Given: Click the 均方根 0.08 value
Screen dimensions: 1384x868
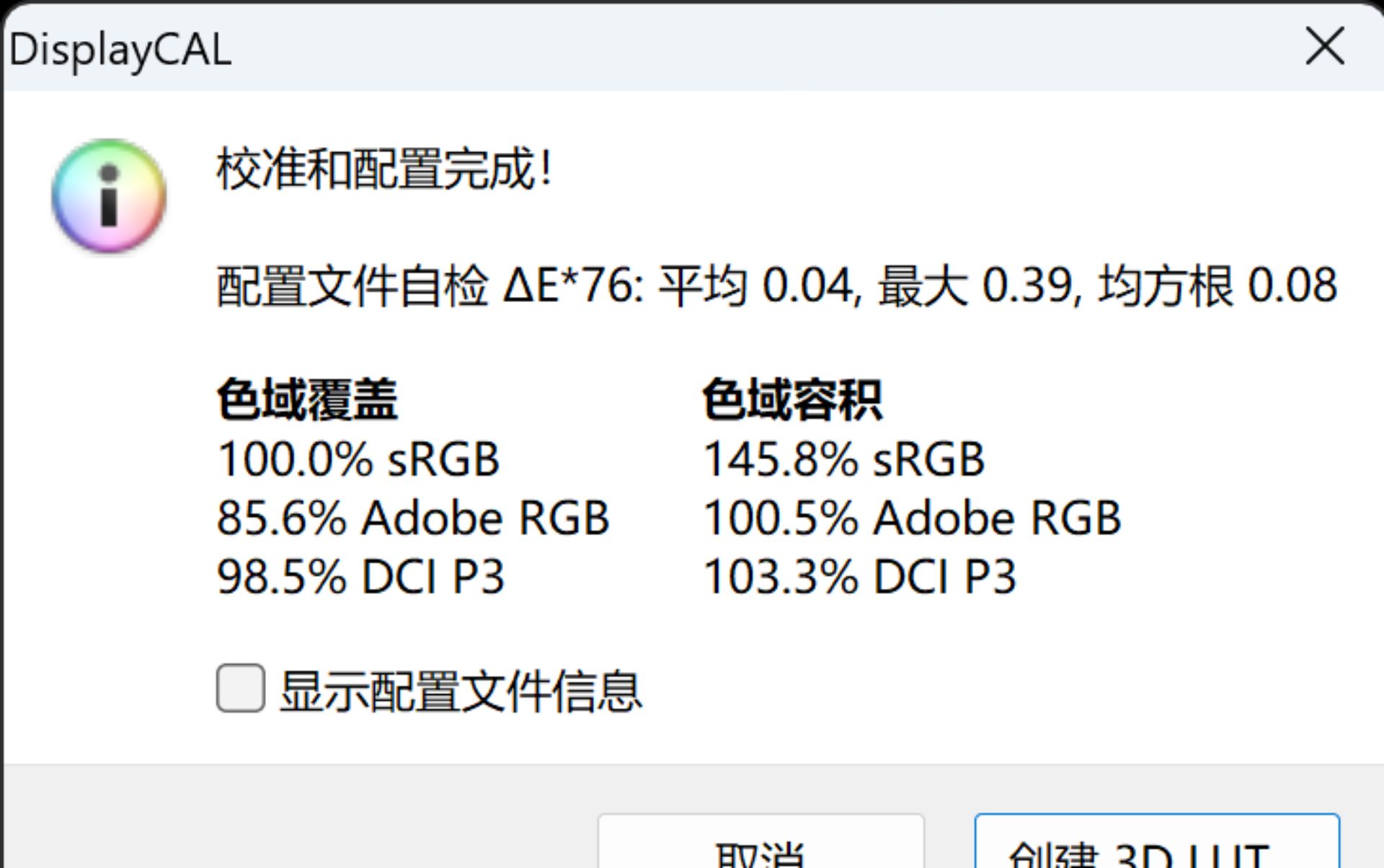Looking at the screenshot, I should (1218, 285).
